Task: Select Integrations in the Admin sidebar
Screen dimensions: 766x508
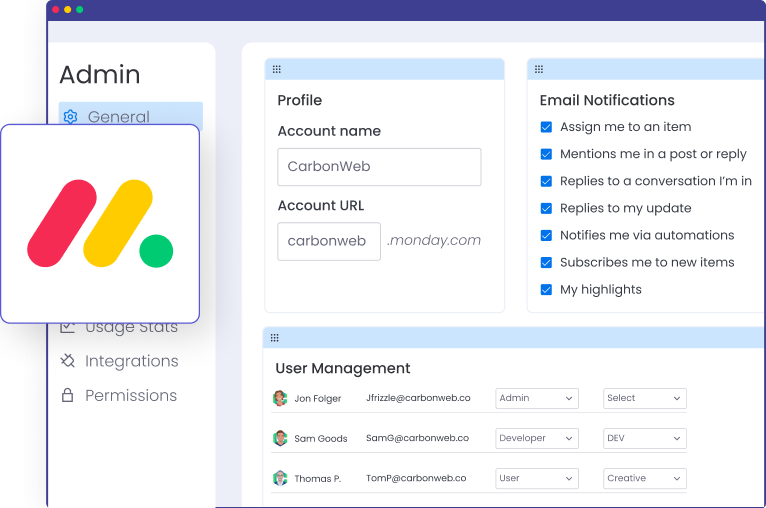Action: pyautogui.click(x=131, y=361)
